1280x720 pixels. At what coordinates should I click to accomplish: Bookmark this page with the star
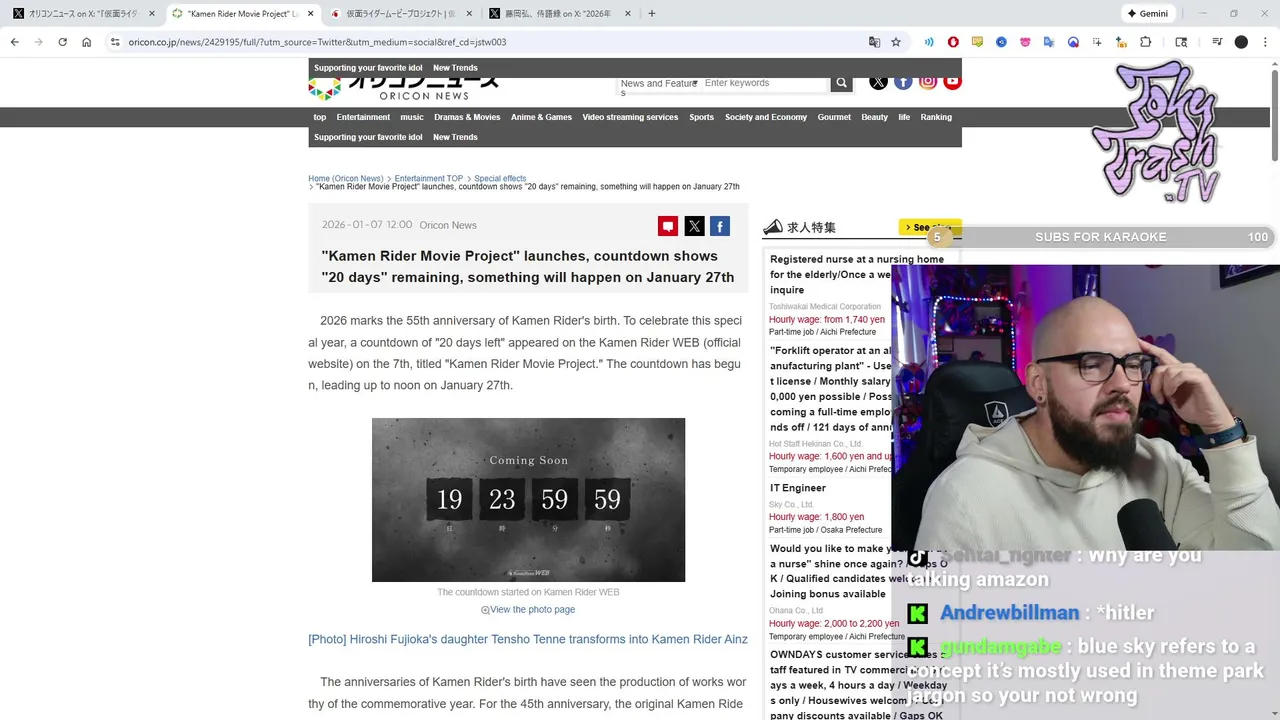896,42
